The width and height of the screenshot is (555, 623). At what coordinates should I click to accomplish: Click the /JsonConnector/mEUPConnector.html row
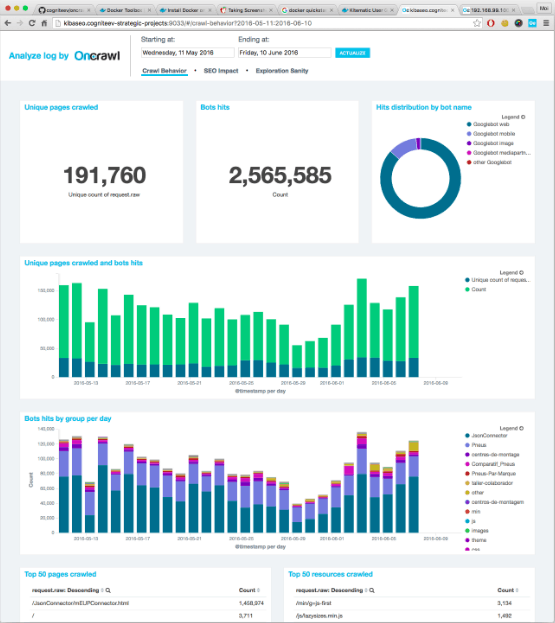pyautogui.click(x=147, y=603)
